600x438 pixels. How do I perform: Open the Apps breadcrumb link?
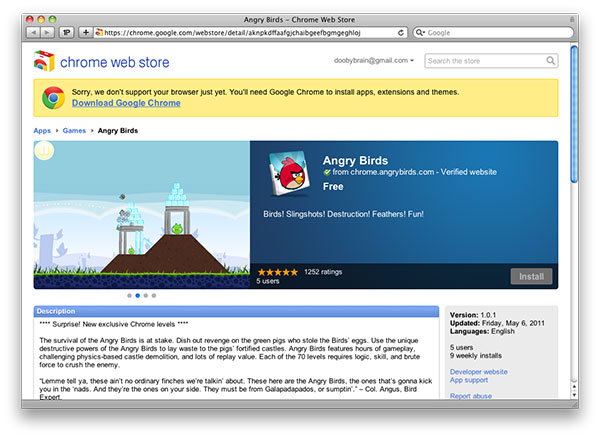[42, 130]
